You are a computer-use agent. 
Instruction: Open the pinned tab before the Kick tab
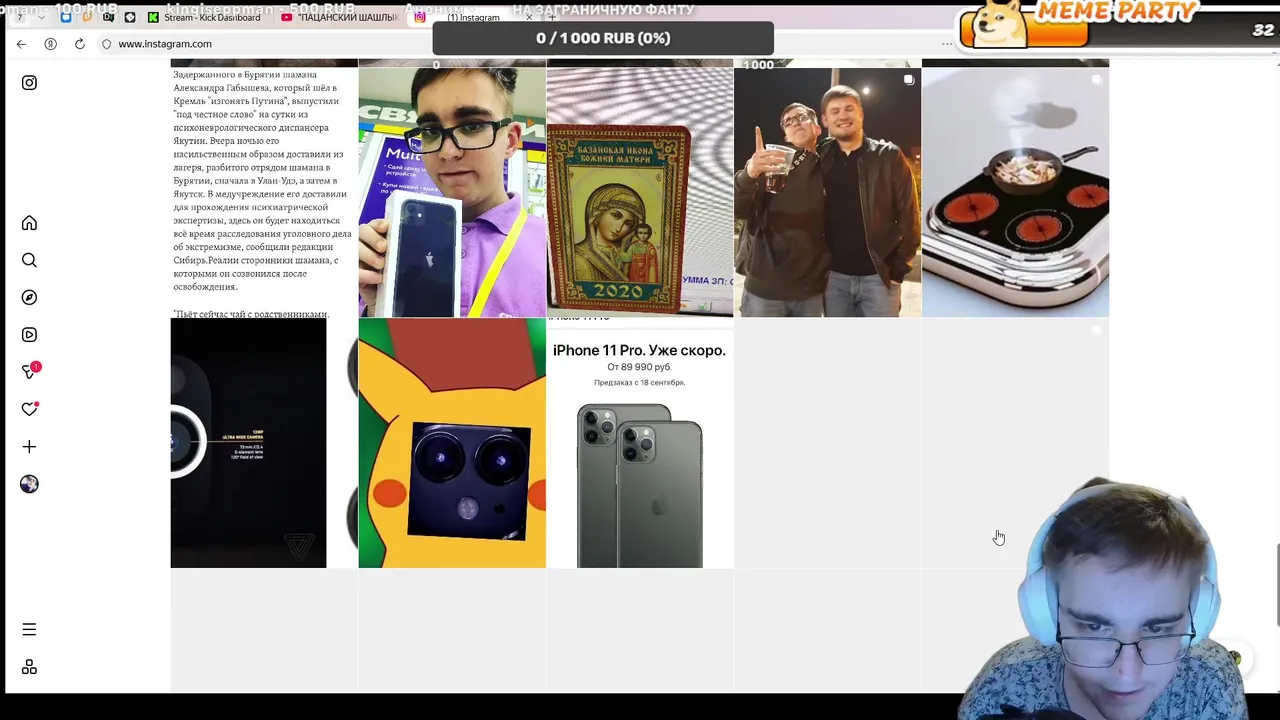pos(130,17)
